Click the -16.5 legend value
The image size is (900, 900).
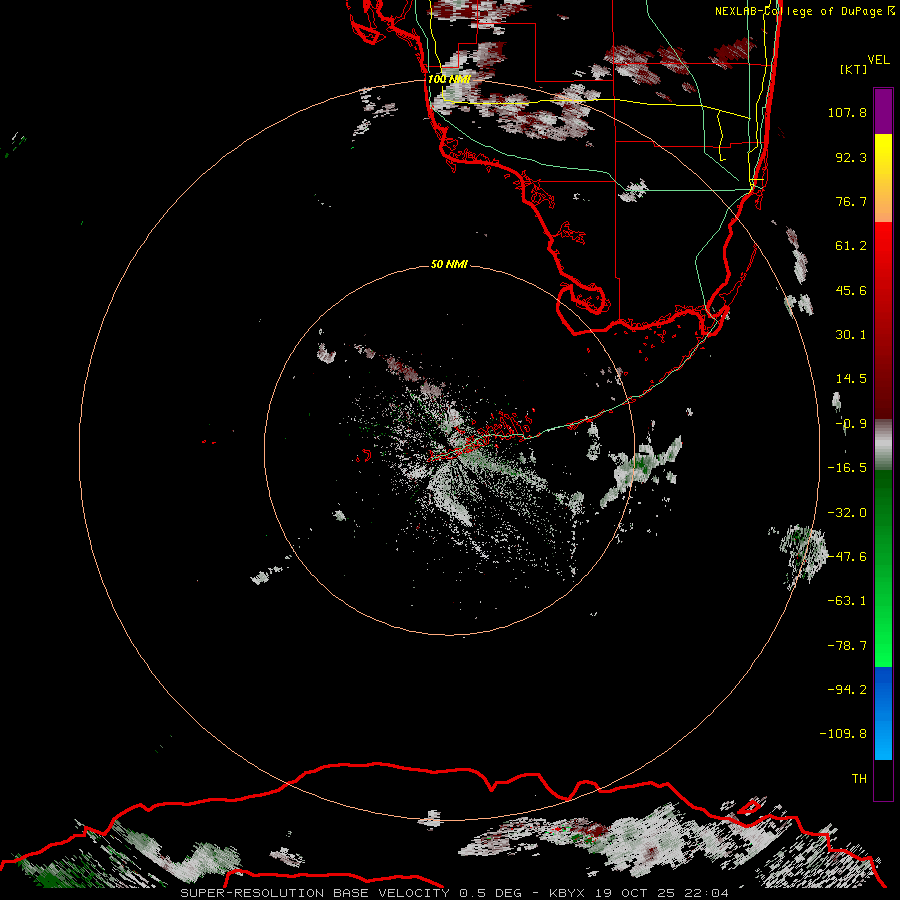click(847, 468)
